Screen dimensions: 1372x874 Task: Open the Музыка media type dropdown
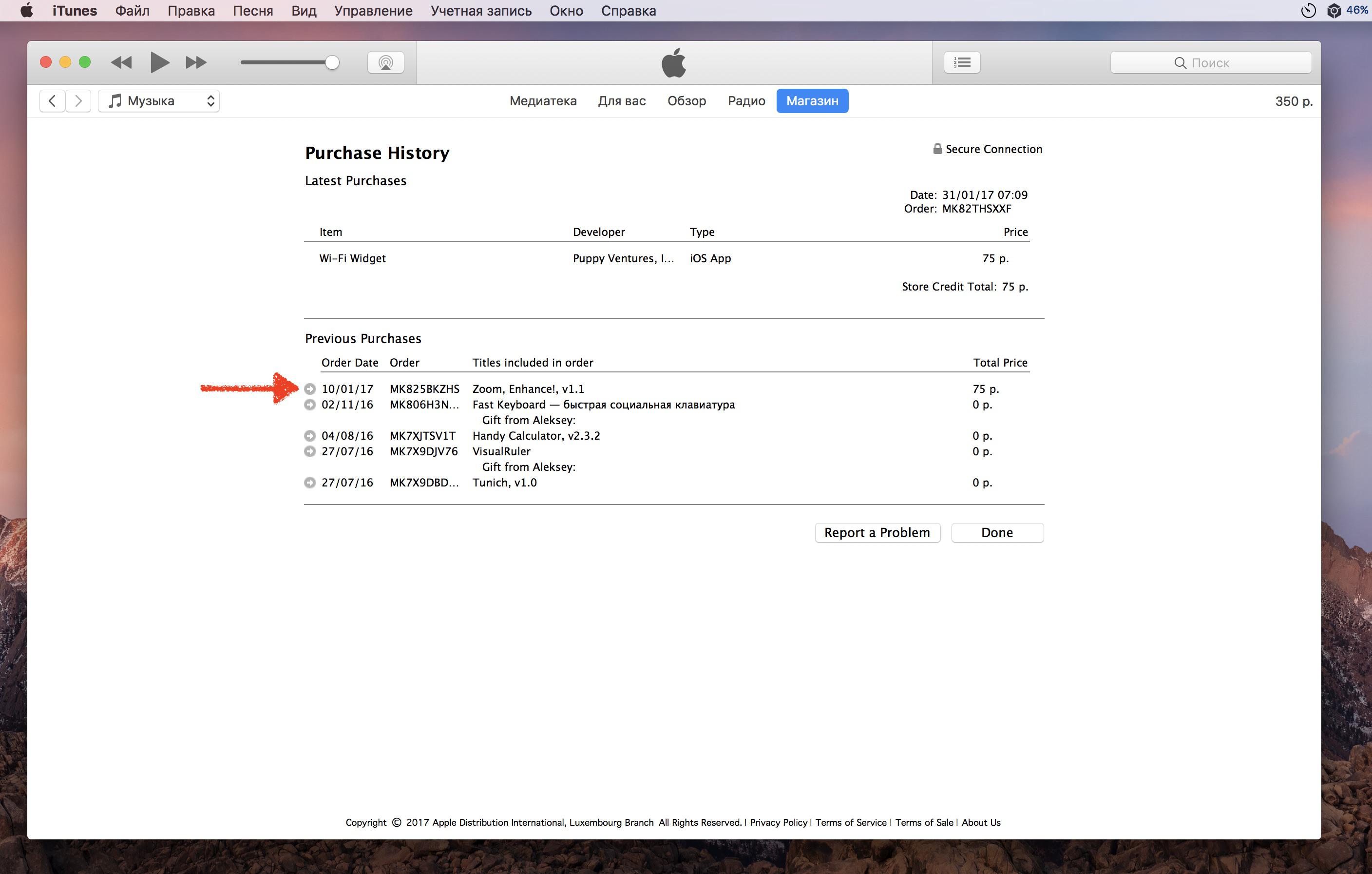click(159, 101)
